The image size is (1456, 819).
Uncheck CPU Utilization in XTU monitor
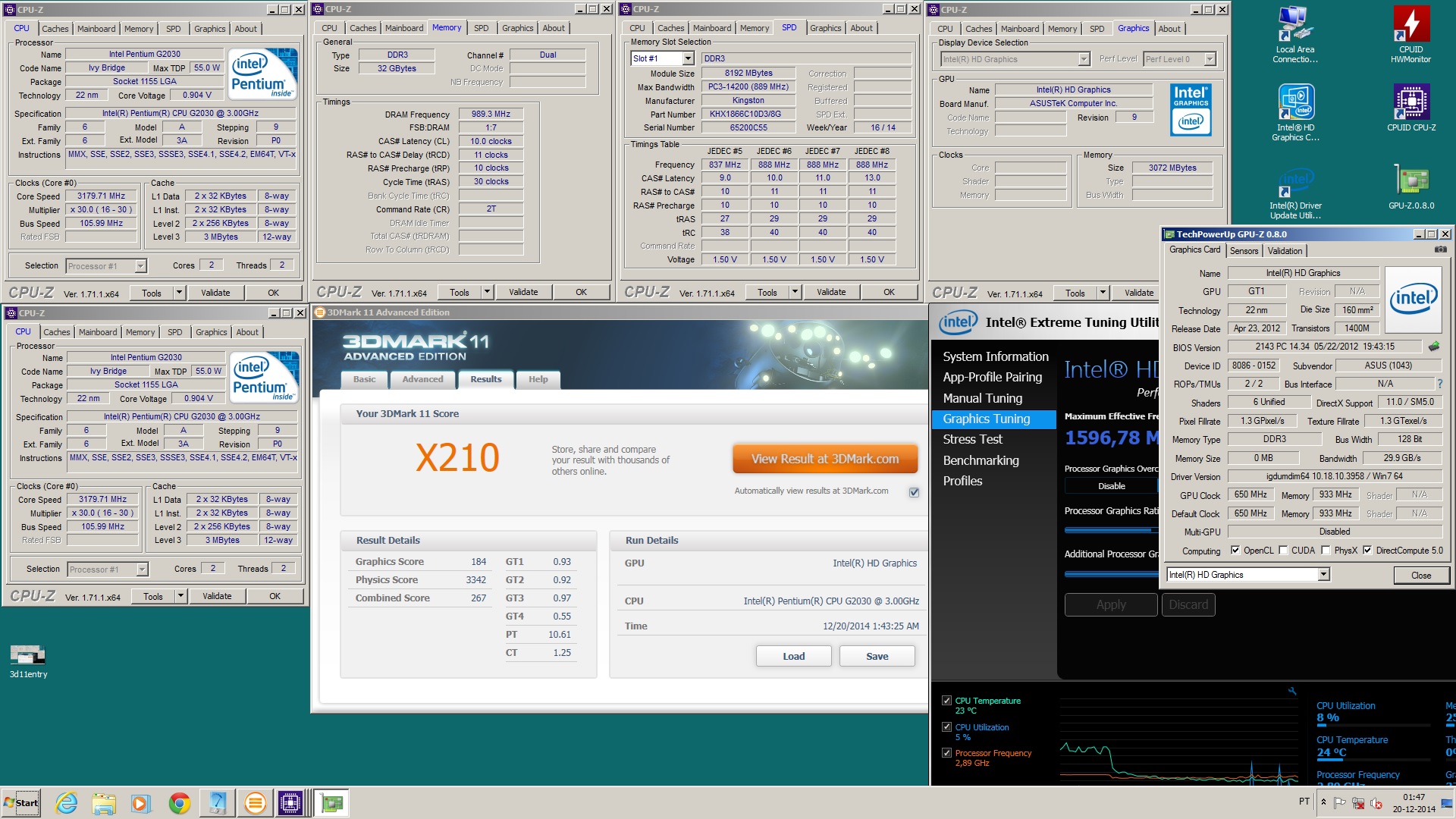[946, 727]
